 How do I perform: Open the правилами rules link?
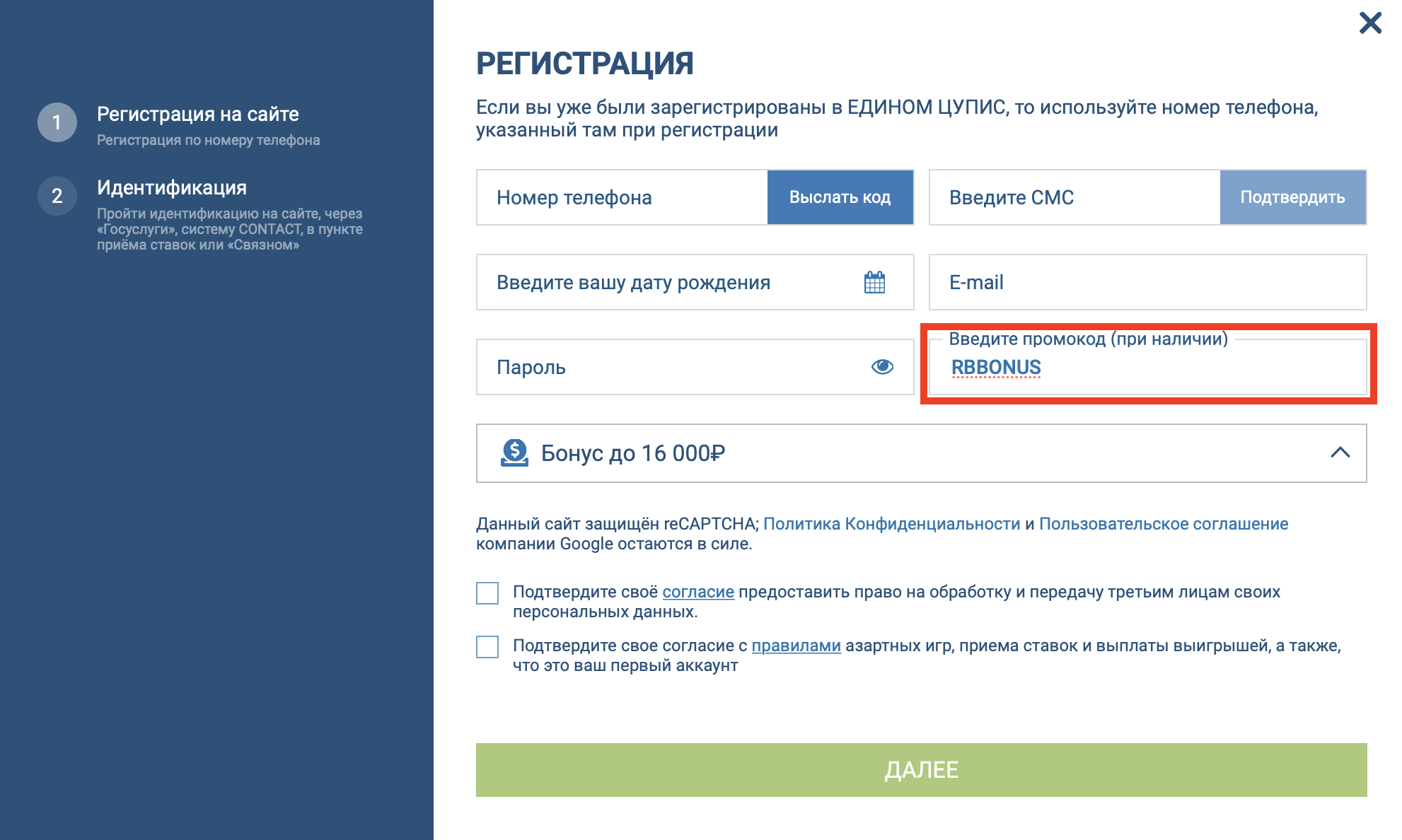coord(796,646)
